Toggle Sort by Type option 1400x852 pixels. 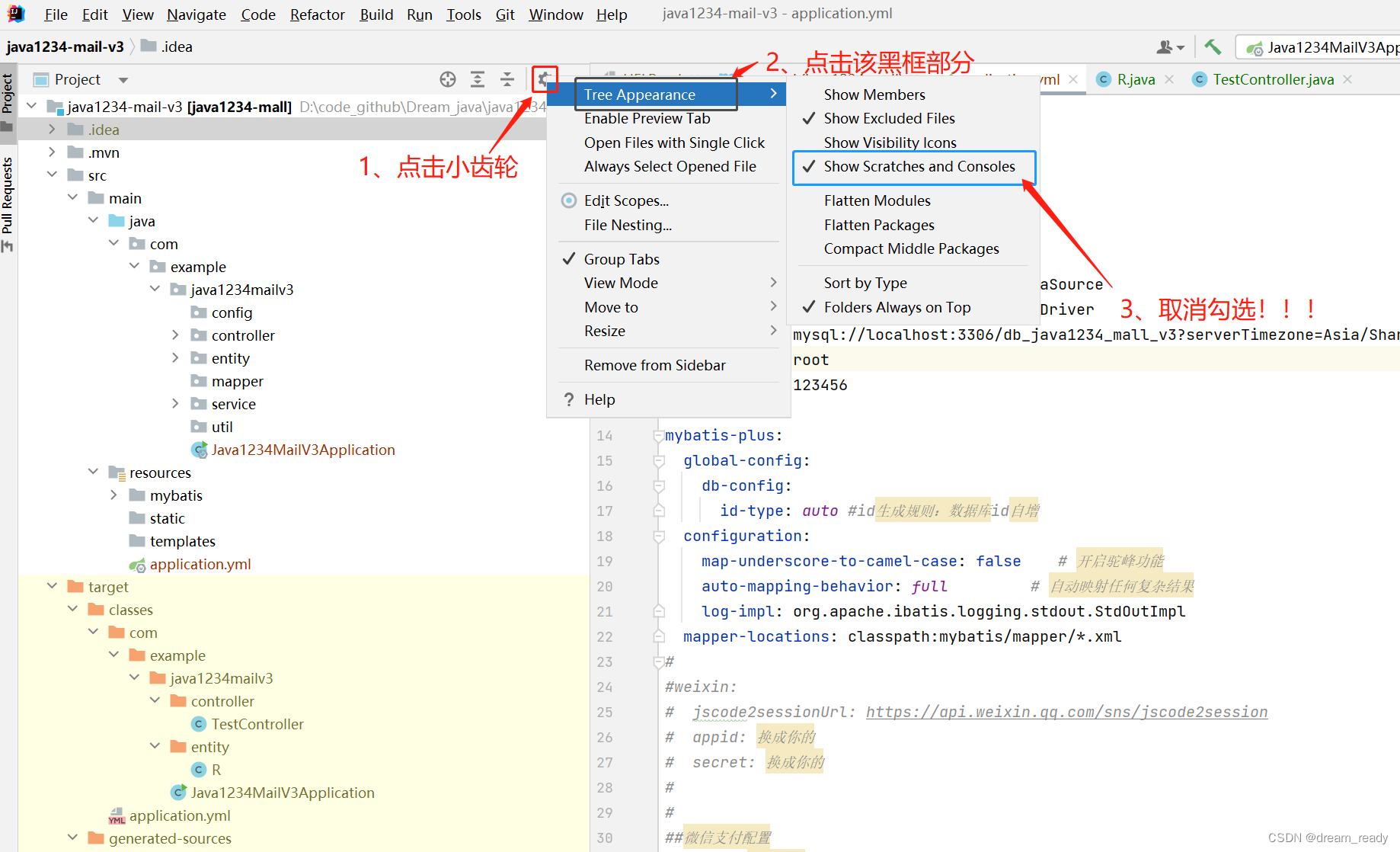(x=914, y=283)
